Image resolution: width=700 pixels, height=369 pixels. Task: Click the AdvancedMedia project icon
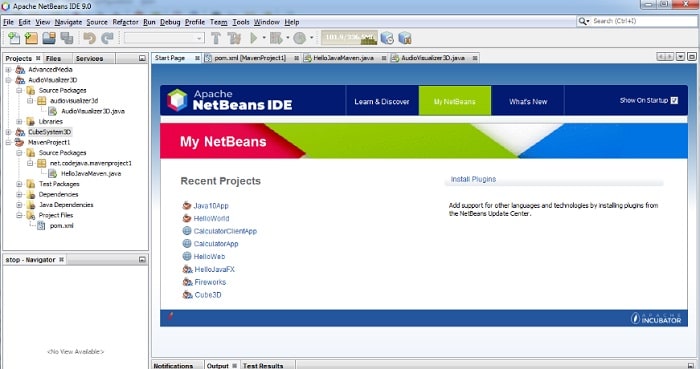[x=20, y=70]
